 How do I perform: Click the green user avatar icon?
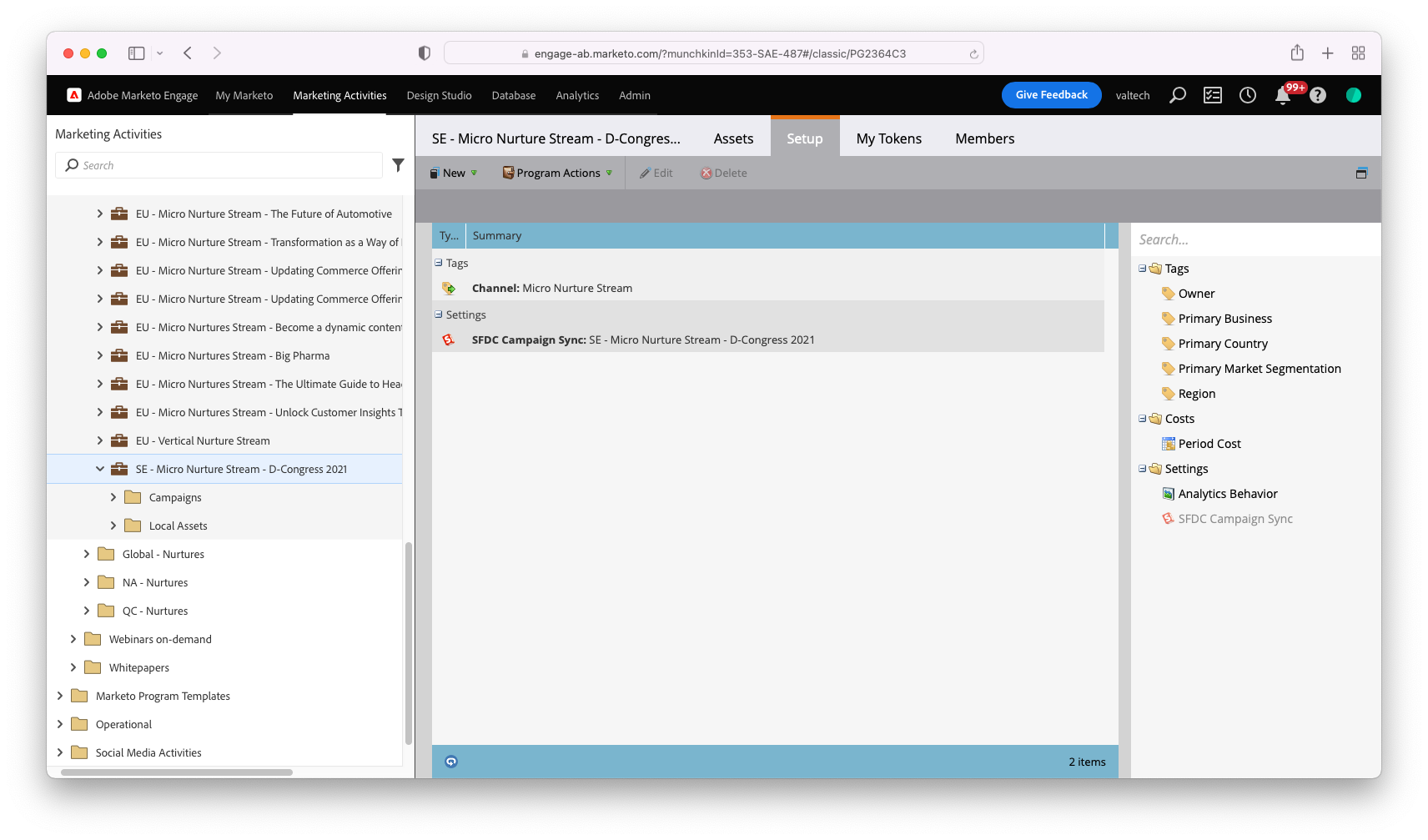click(1354, 95)
